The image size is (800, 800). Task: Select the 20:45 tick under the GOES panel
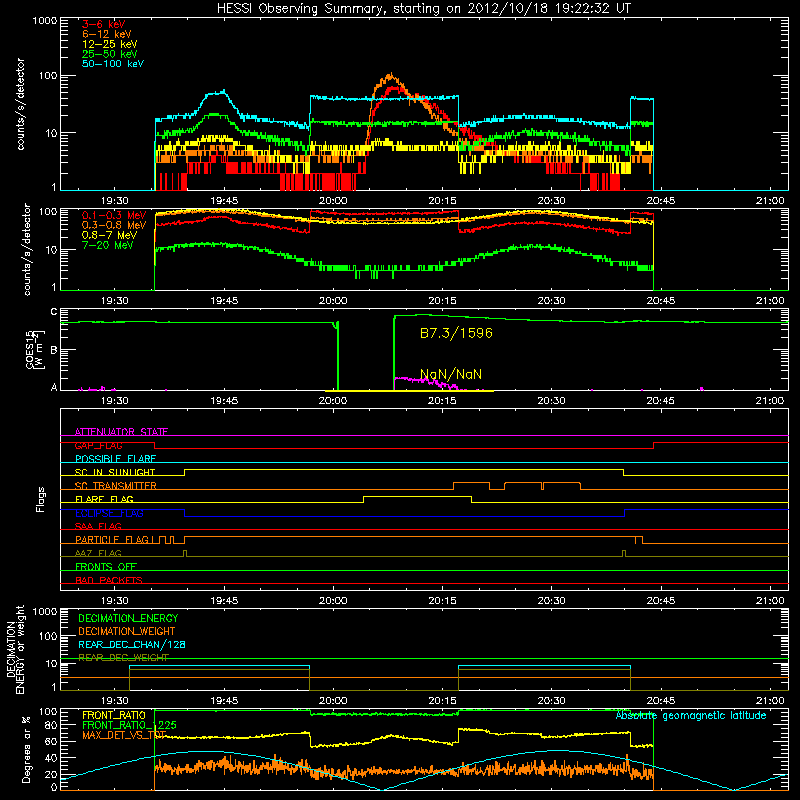[x=661, y=401]
